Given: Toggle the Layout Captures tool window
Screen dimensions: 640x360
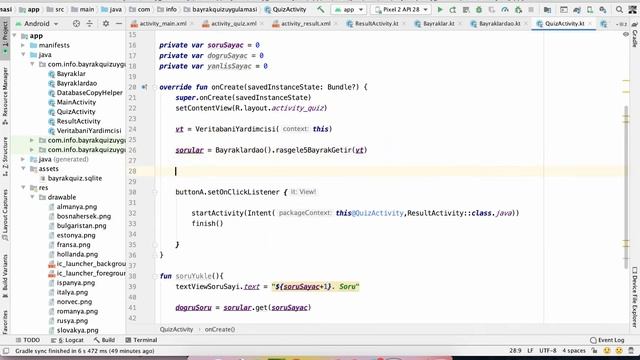Looking at the screenshot, I should [x=5, y=216].
